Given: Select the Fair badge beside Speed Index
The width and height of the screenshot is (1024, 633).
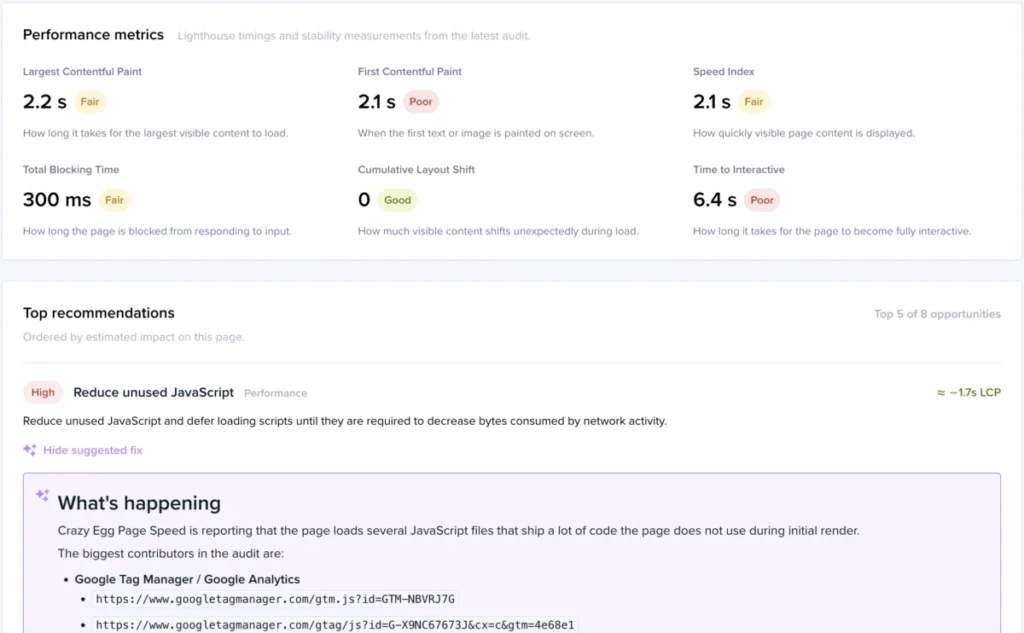Looking at the screenshot, I should tap(754, 102).
